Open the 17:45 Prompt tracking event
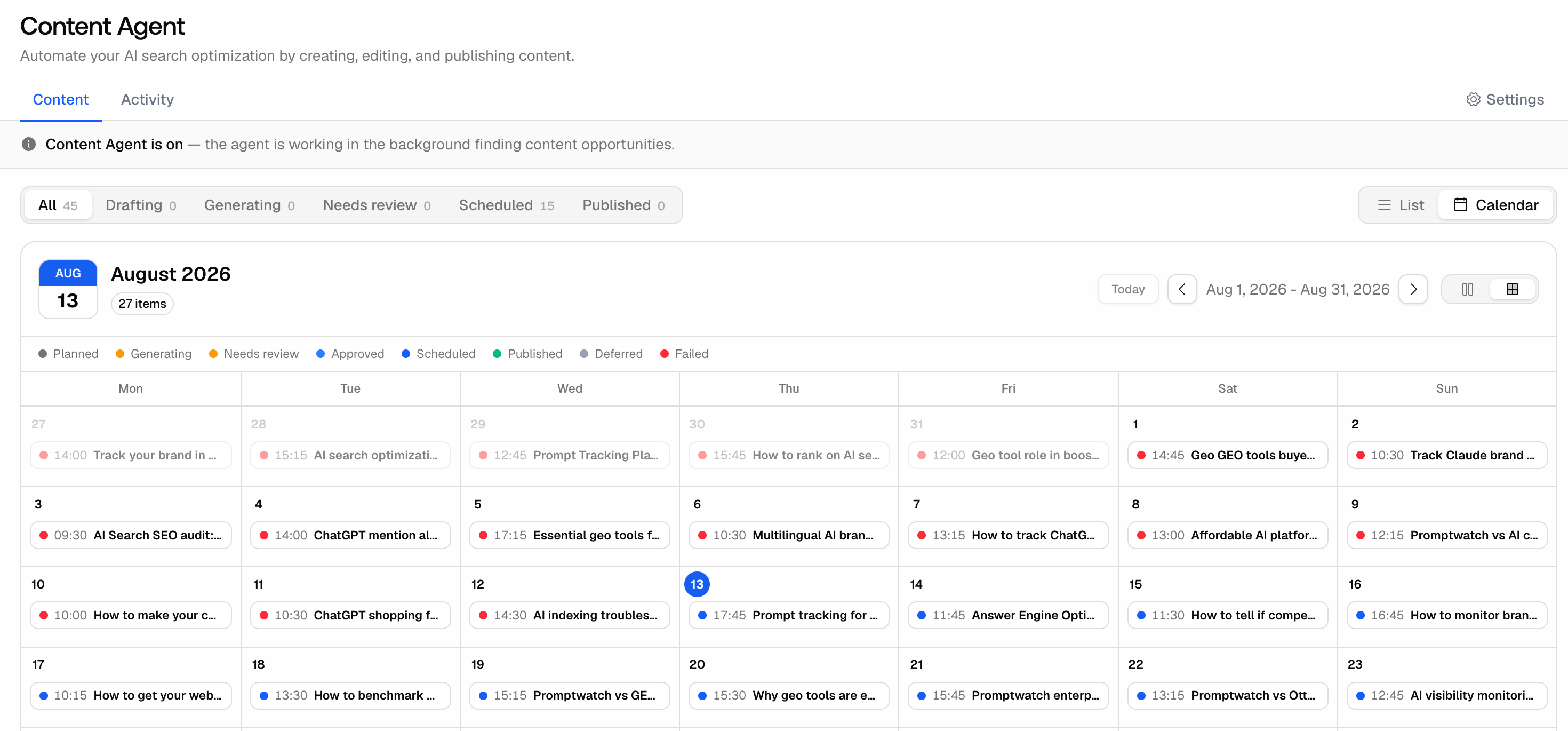Image resolution: width=1568 pixels, height=731 pixels. pos(789,615)
